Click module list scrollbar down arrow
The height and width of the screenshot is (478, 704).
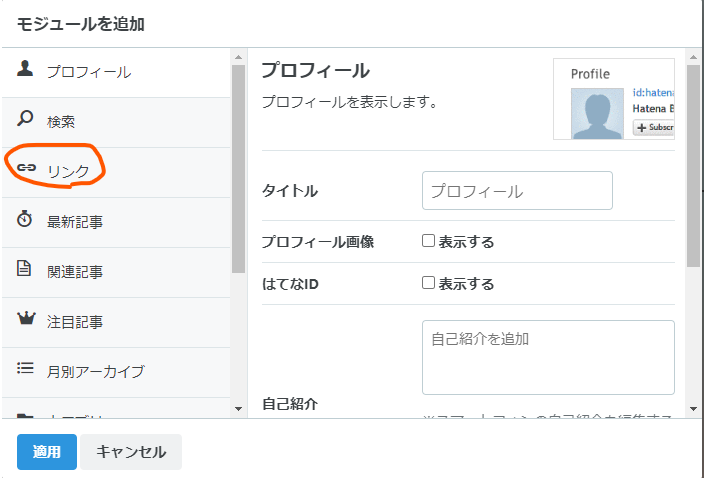coord(238,408)
